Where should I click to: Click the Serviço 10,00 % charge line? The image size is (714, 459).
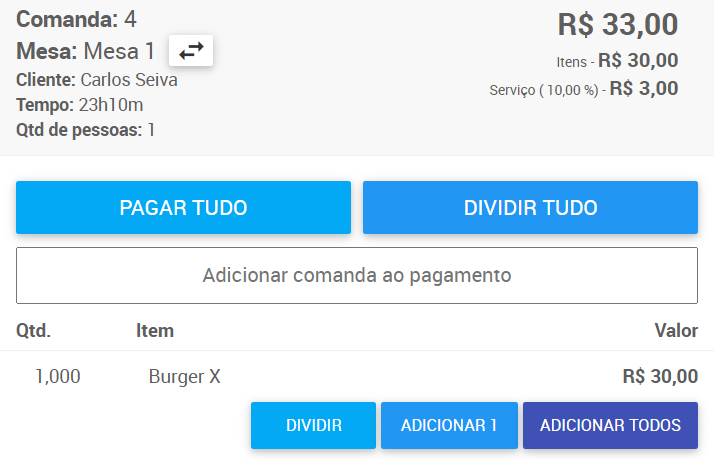click(x=584, y=89)
